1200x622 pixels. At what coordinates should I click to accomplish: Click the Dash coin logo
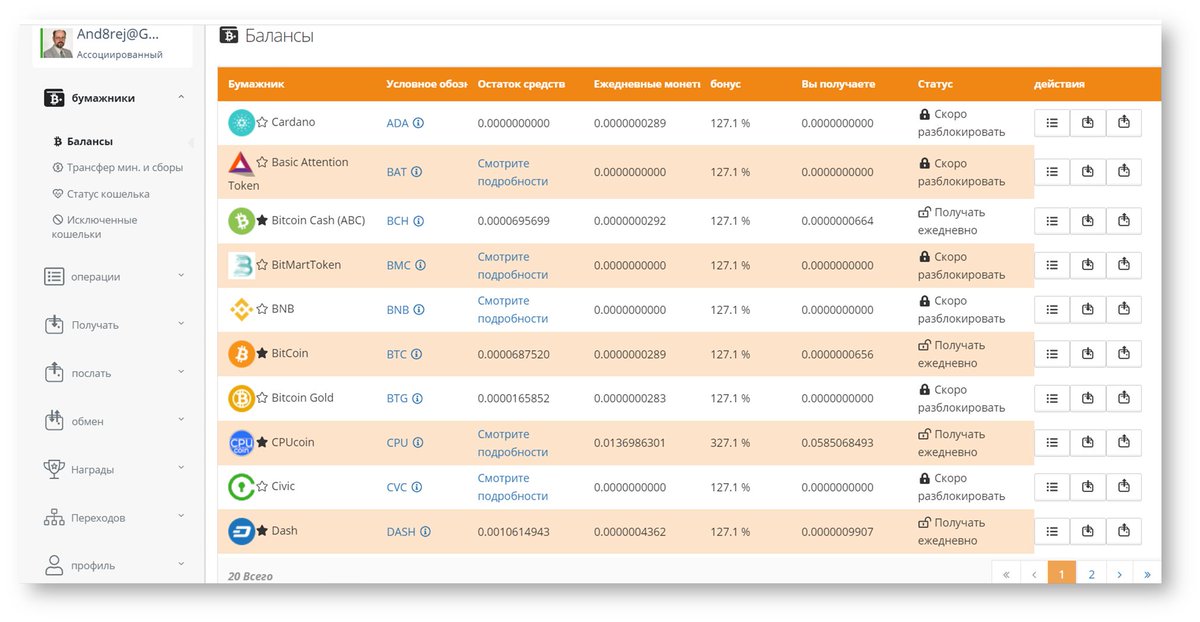tap(241, 531)
